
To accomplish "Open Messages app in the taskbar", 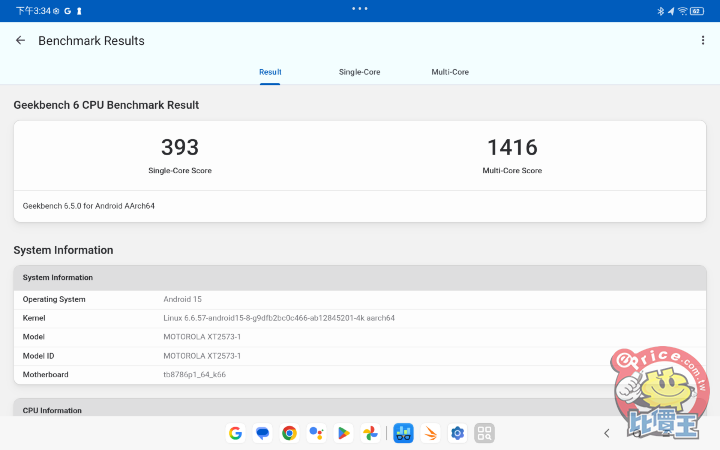I will pyautogui.click(x=262, y=433).
